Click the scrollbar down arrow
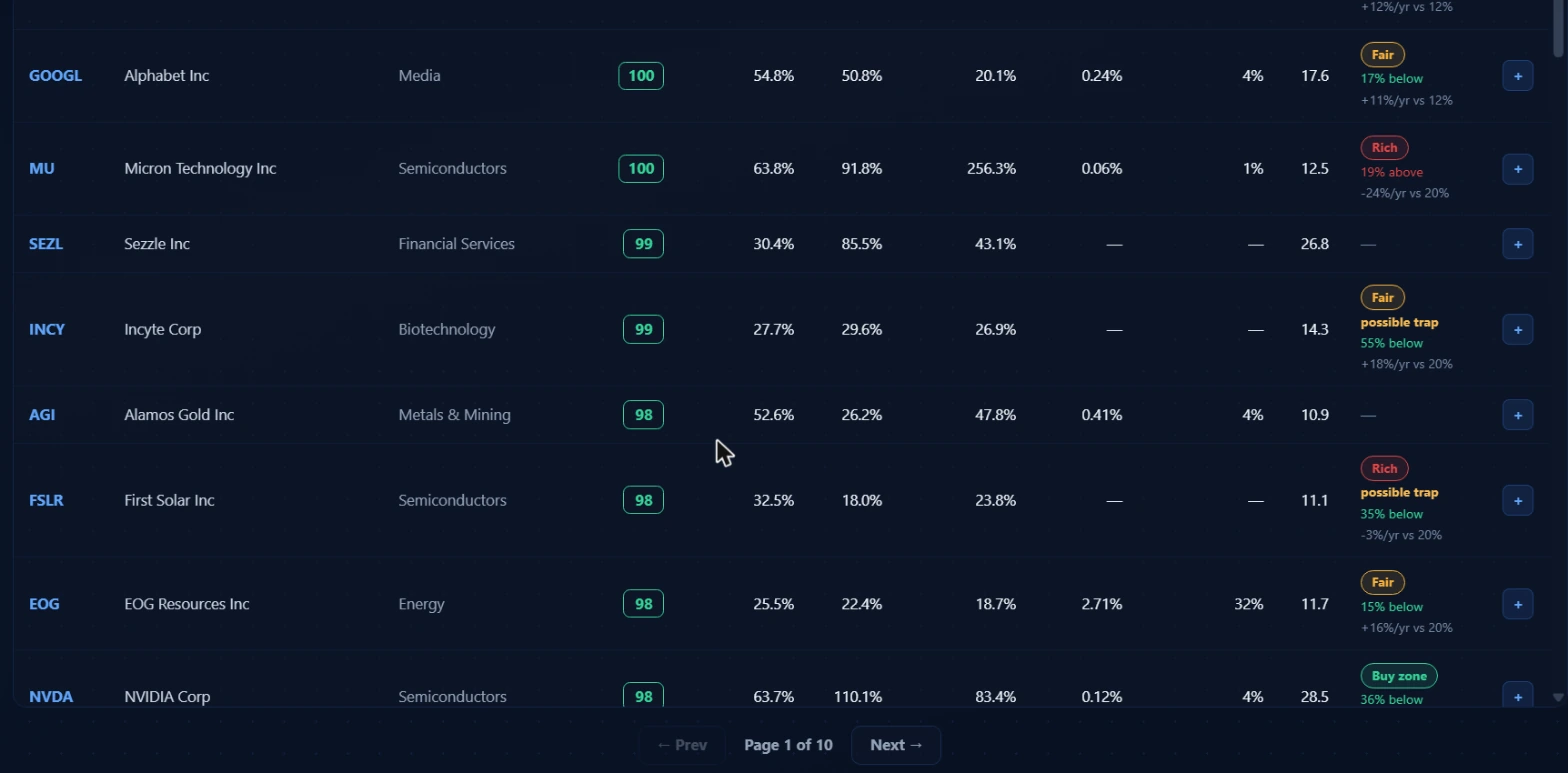 click(1557, 697)
